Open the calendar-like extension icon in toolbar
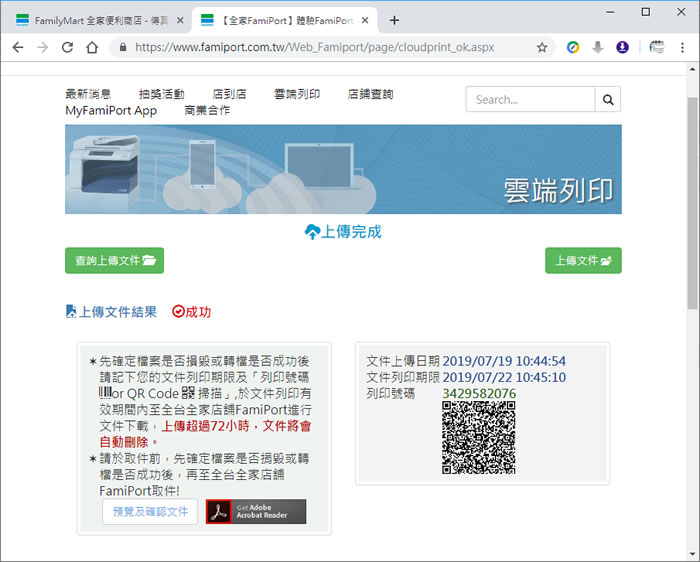 pos(657,47)
